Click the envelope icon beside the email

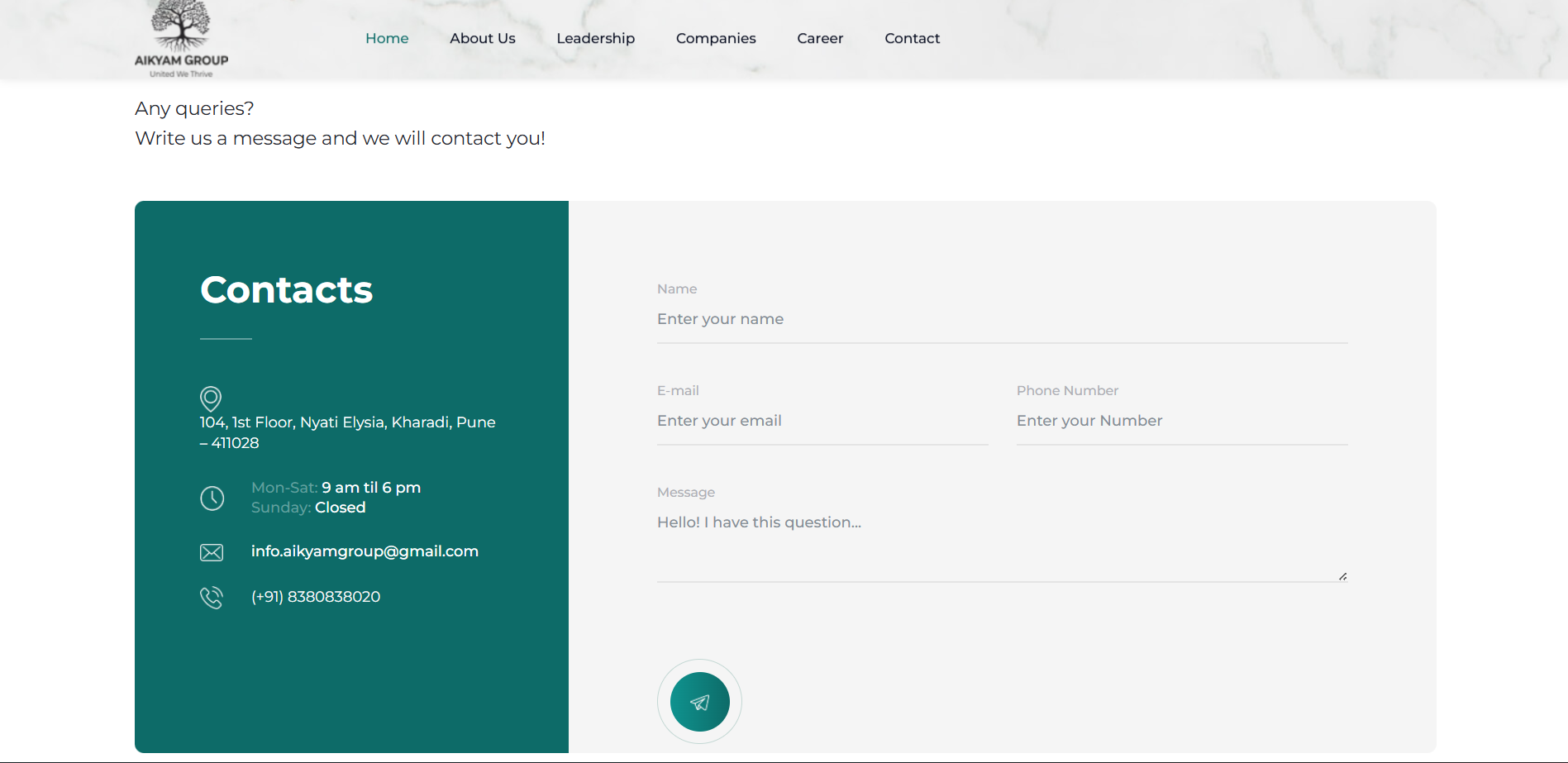click(x=212, y=552)
